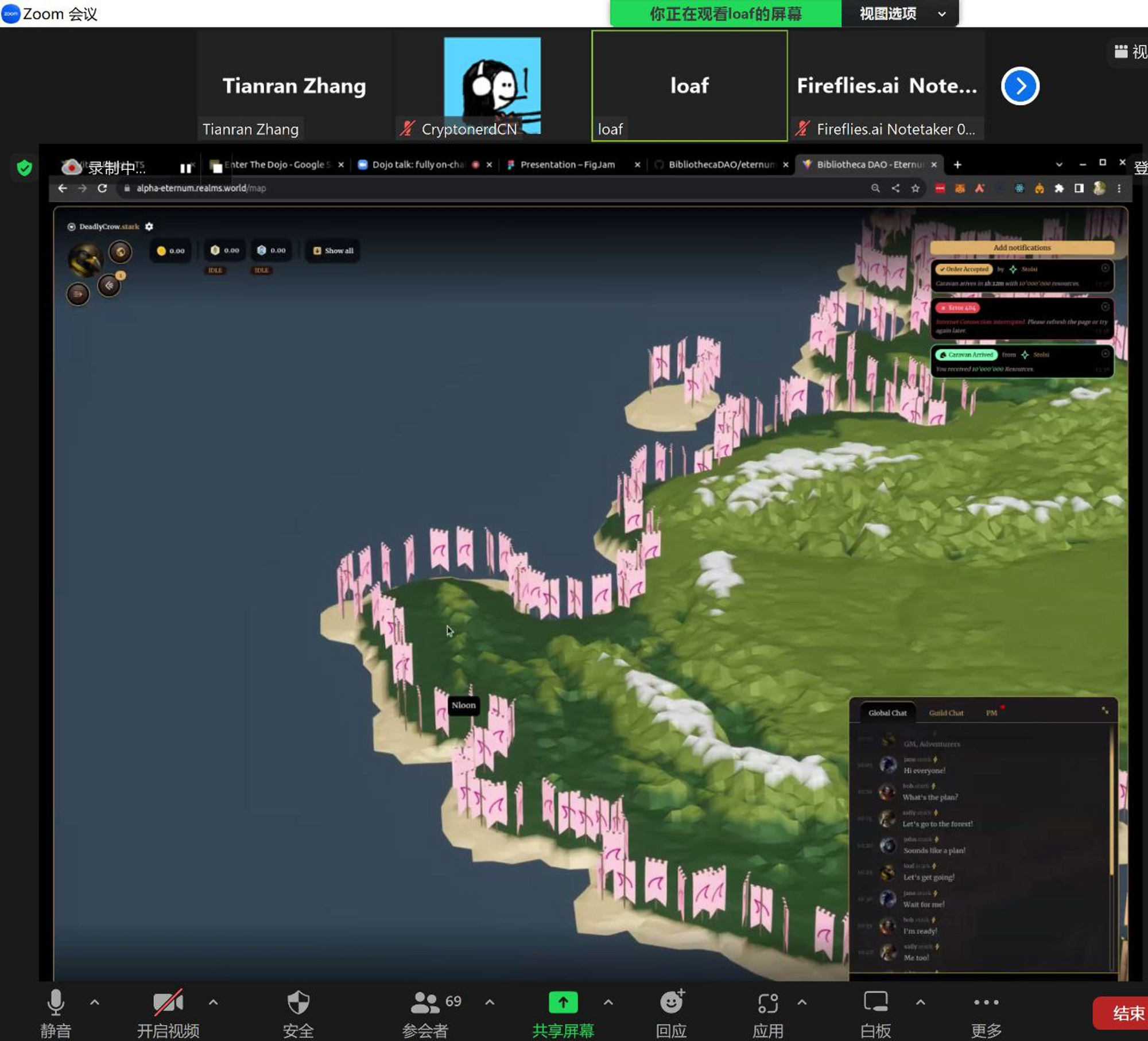The height and width of the screenshot is (1041, 1148).
Task: Dismiss the Caravan Arrived notification
Action: (1105, 354)
